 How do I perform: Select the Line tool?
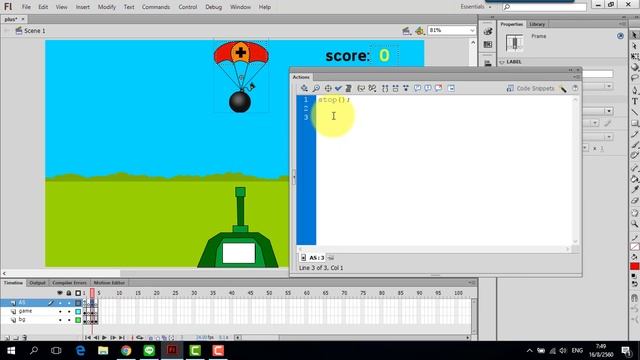tap(634, 112)
